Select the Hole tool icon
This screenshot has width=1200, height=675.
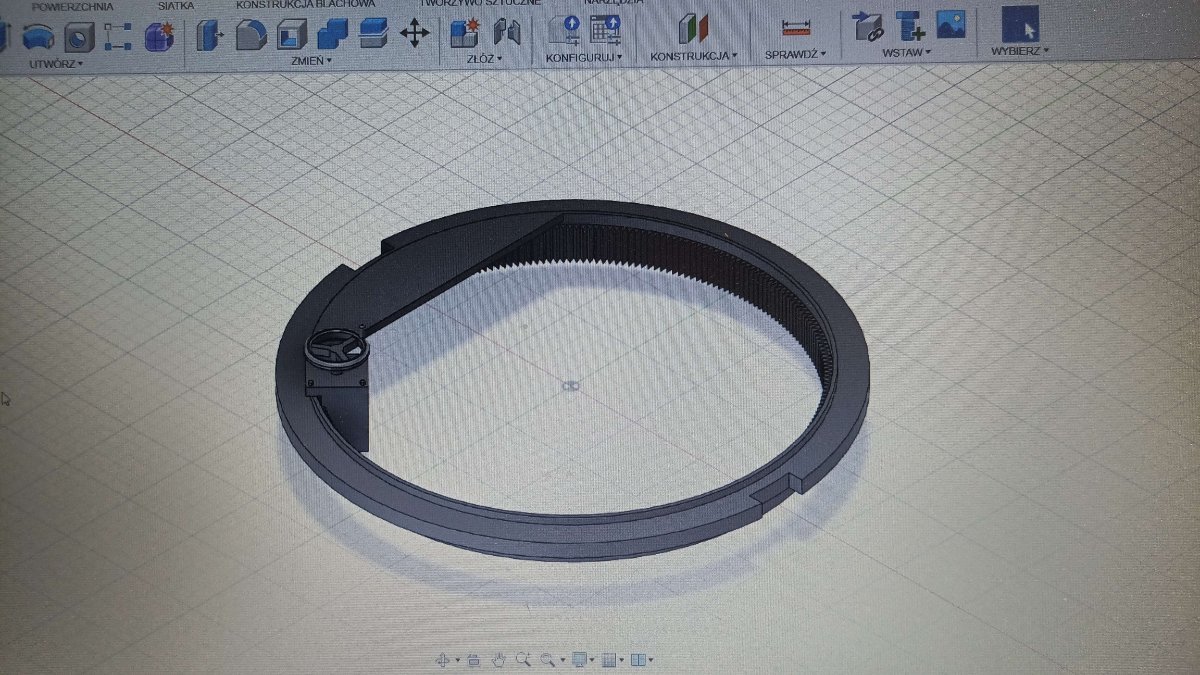tap(79, 37)
